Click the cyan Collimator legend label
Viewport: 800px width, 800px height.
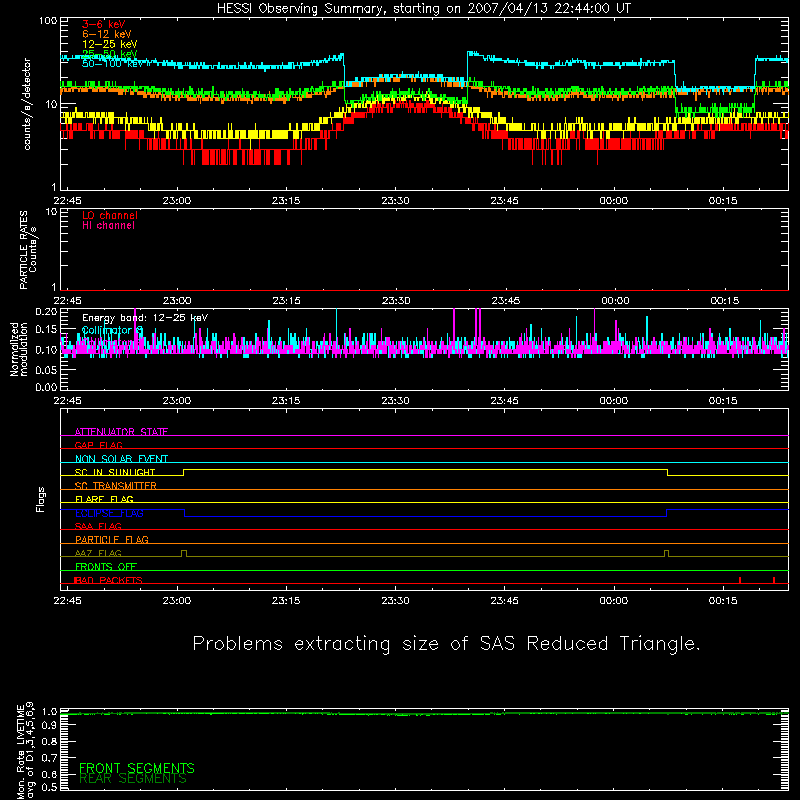click(112, 330)
